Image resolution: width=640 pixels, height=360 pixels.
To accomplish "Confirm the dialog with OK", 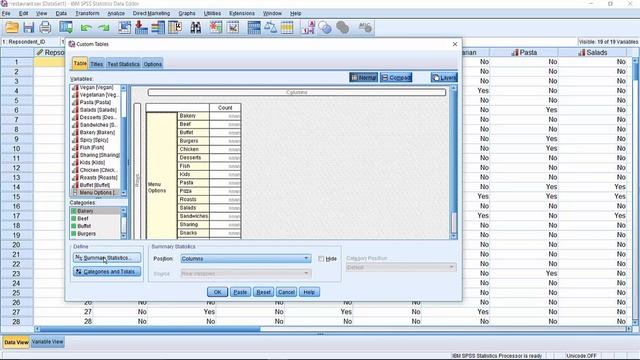I will [217, 292].
